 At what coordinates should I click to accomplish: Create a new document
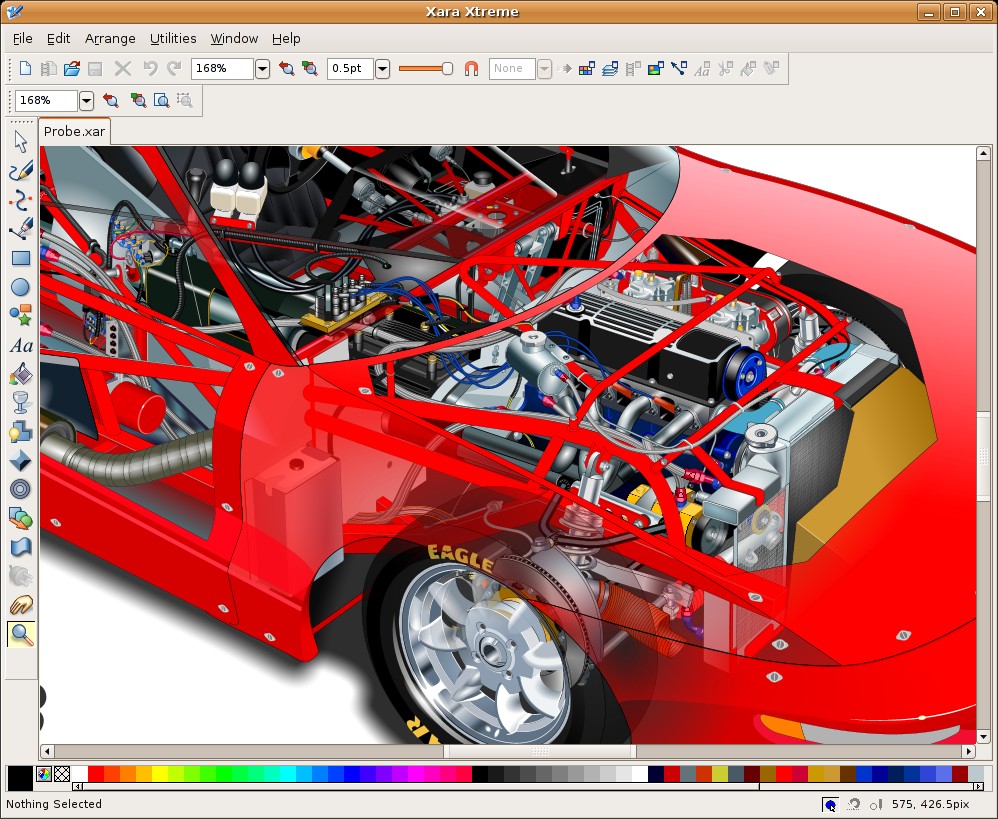(x=25, y=68)
